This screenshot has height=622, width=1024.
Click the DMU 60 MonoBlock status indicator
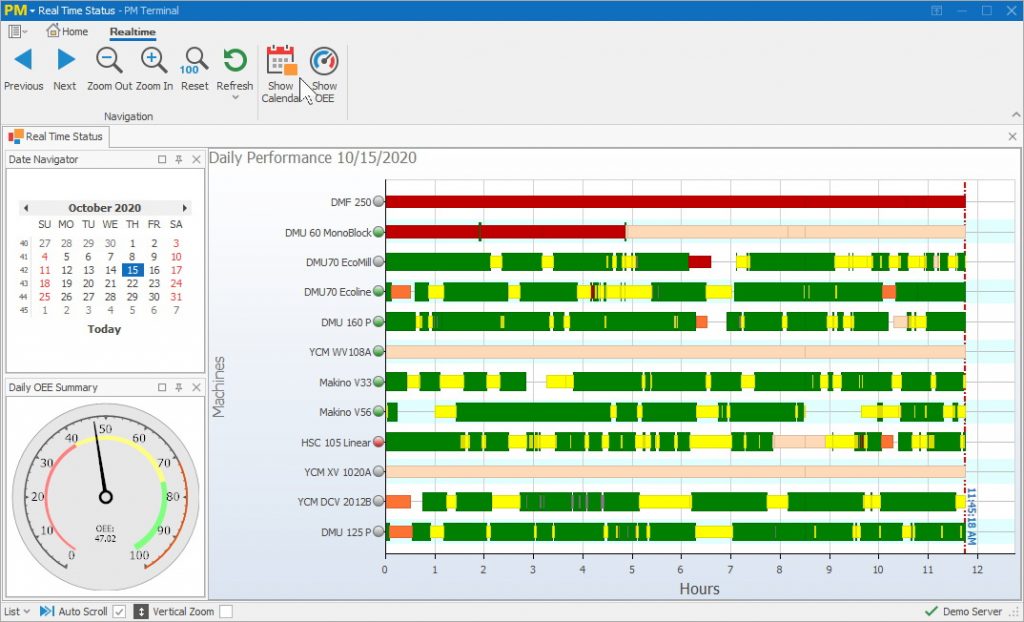(378, 231)
